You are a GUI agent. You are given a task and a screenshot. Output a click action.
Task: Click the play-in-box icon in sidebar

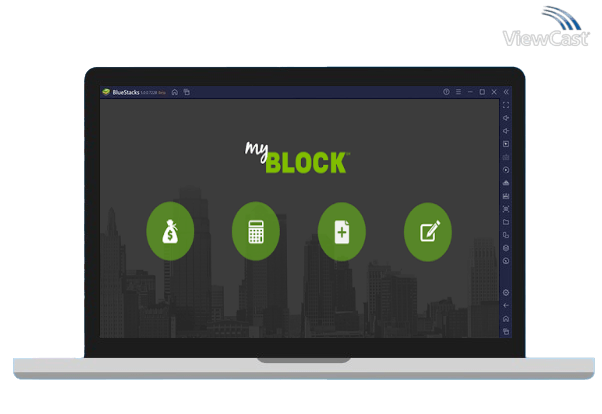(x=506, y=144)
